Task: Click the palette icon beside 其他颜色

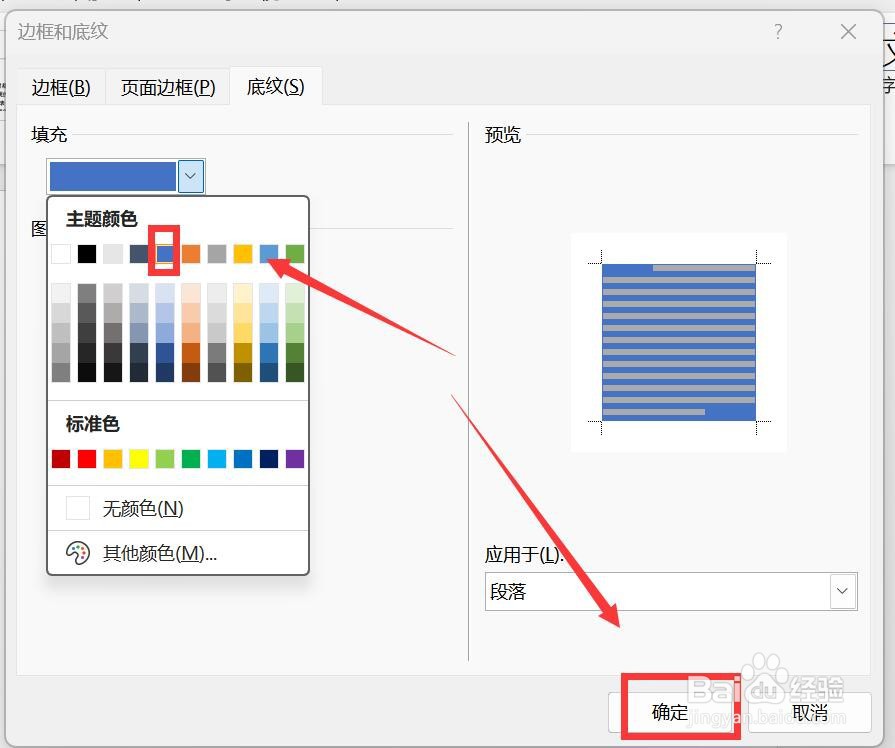Action: [75, 553]
